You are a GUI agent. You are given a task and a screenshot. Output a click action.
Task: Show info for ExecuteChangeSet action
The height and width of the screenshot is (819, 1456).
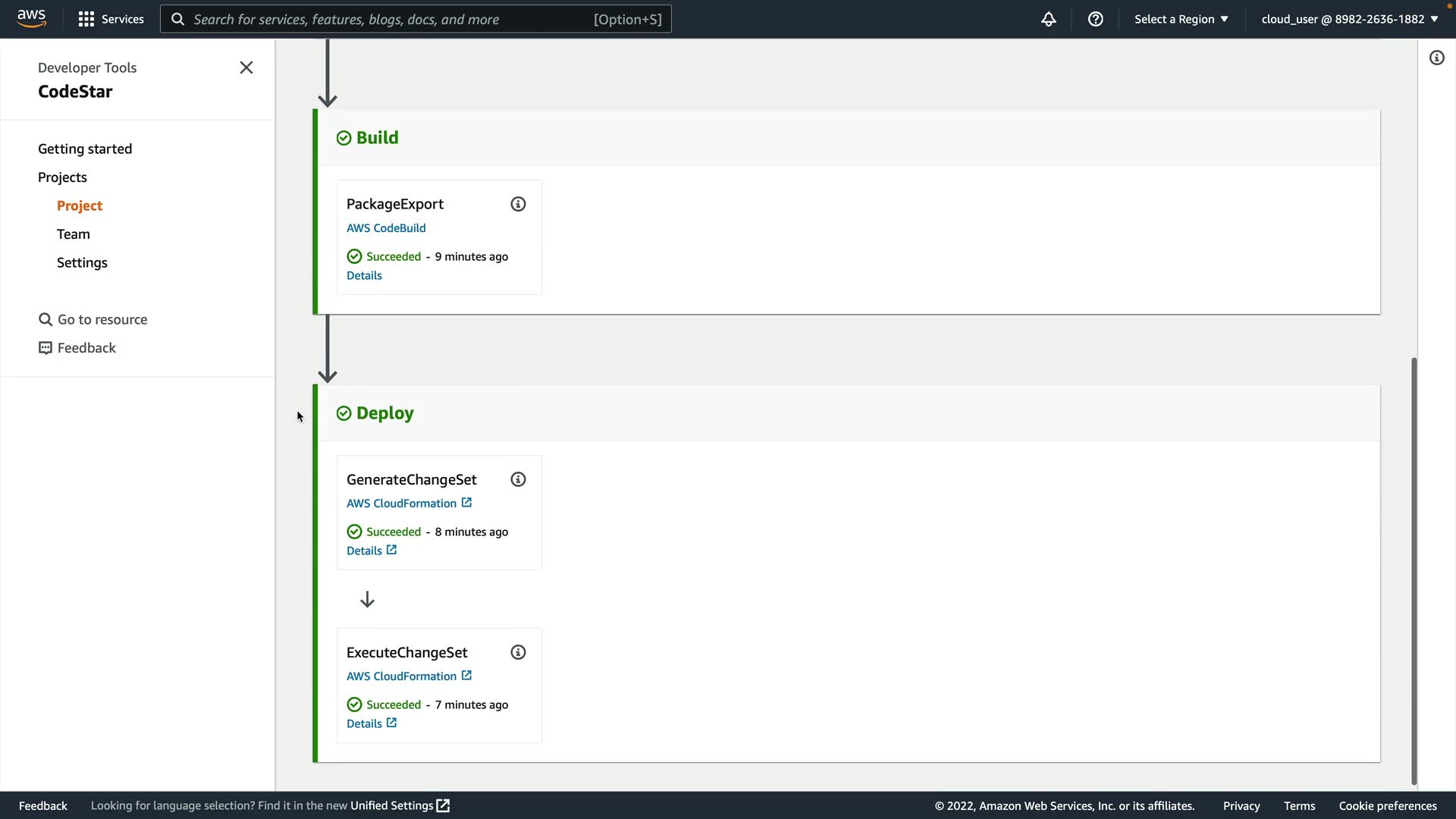tap(518, 652)
